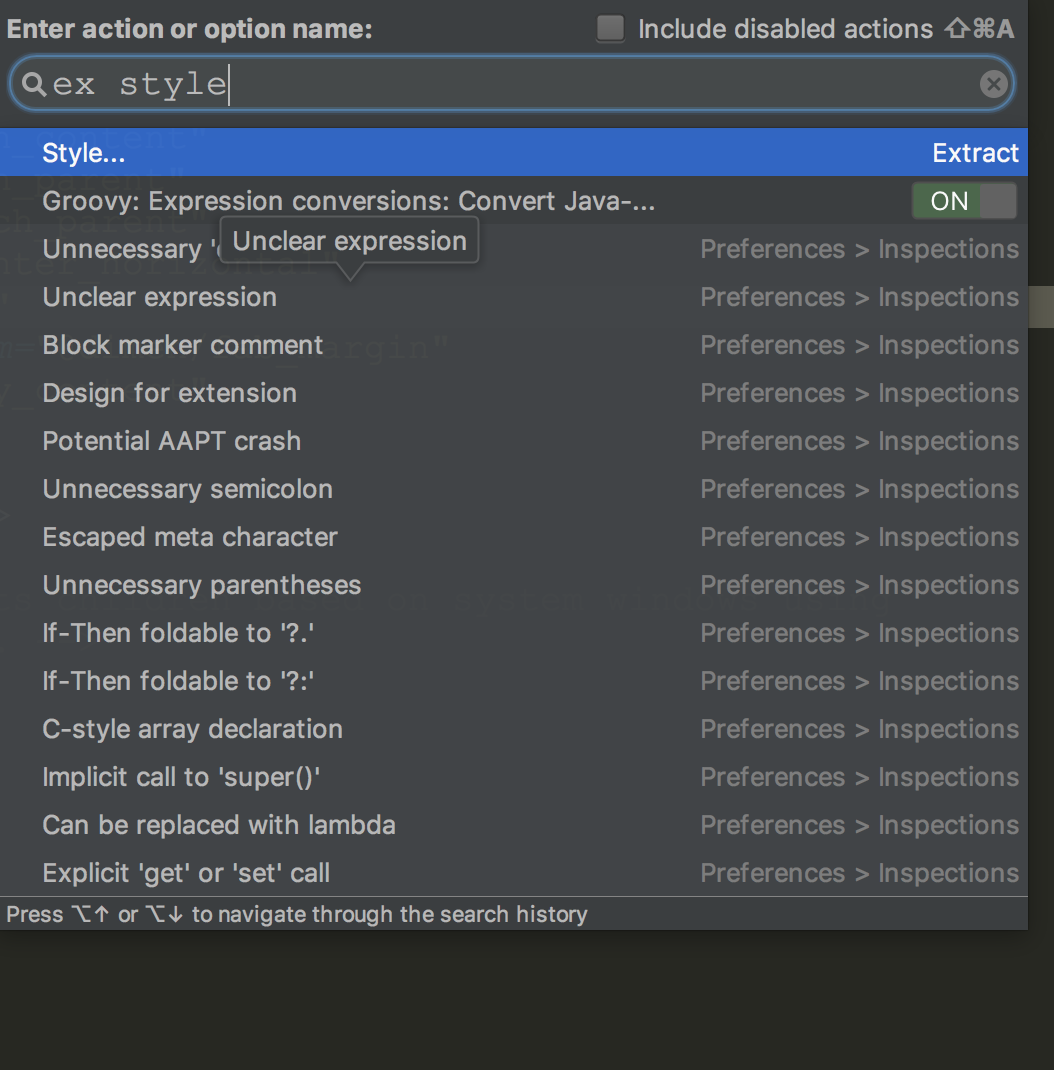The image size is (1054, 1070).
Task: Open the Unclear expression inspection
Action: coord(160,297)
